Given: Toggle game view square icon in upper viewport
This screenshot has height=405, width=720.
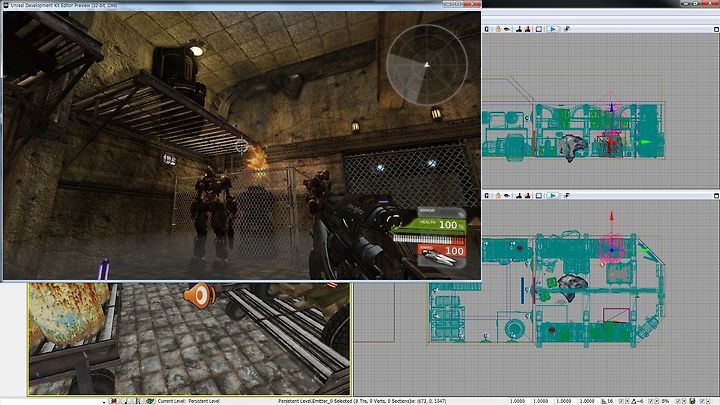Looking at the screenshot, I should click(539, 29).
